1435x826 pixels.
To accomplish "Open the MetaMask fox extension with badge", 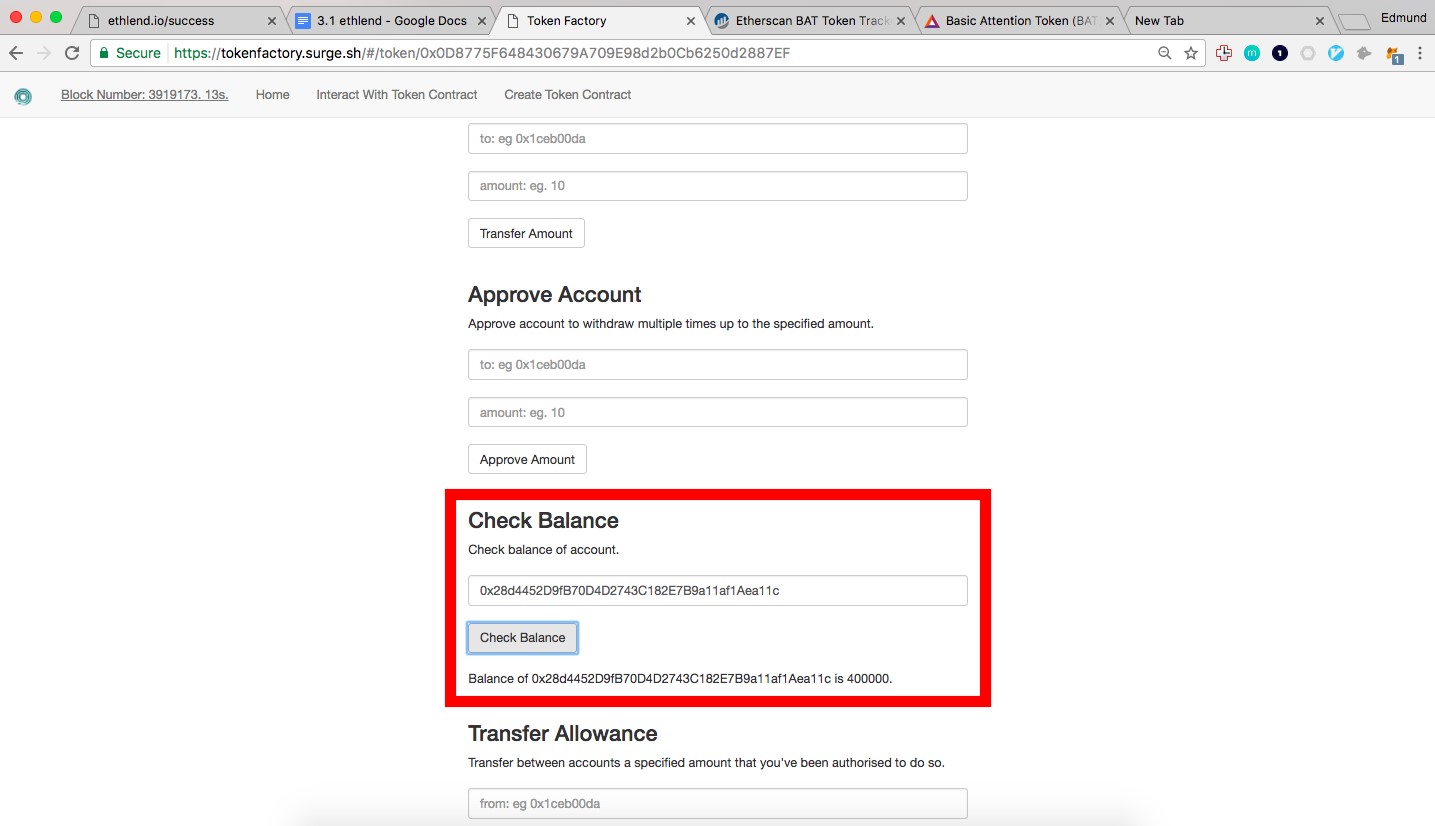I will (x=1394, y=54).
